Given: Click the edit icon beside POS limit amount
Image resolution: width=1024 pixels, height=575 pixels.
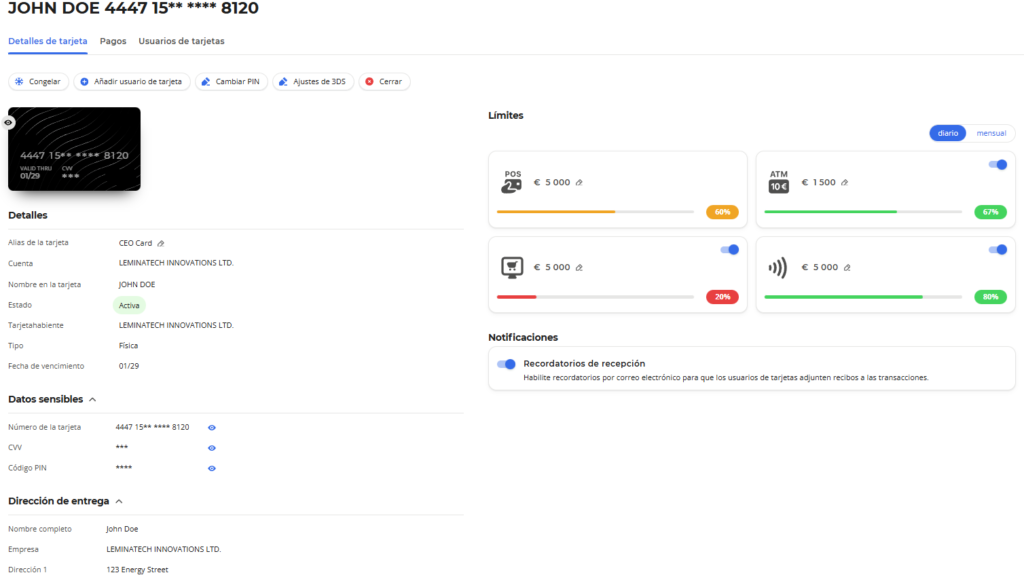Looking at the screenshot, I should (x=579, y=182).
